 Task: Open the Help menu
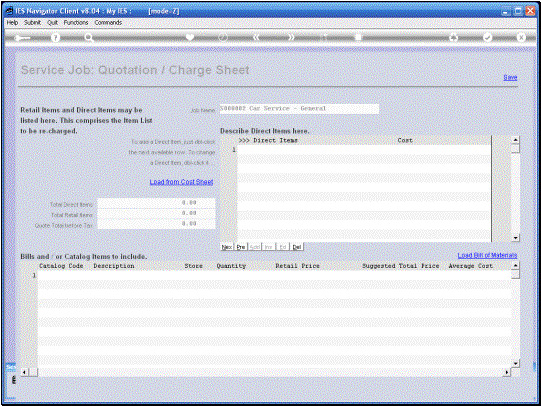tap(12, 22)
